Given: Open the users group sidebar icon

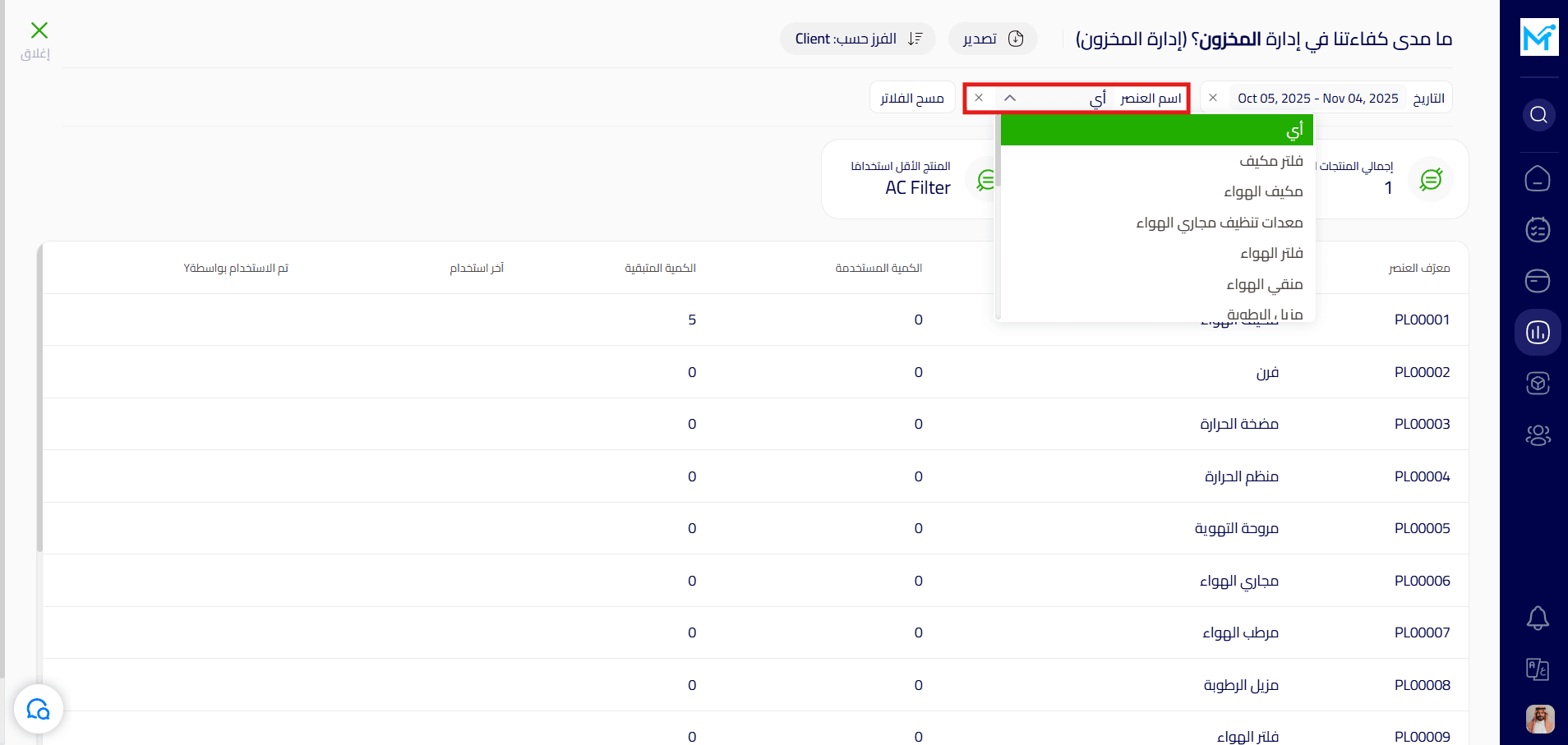Looking at the screenshot, I should pos(1538,435).
